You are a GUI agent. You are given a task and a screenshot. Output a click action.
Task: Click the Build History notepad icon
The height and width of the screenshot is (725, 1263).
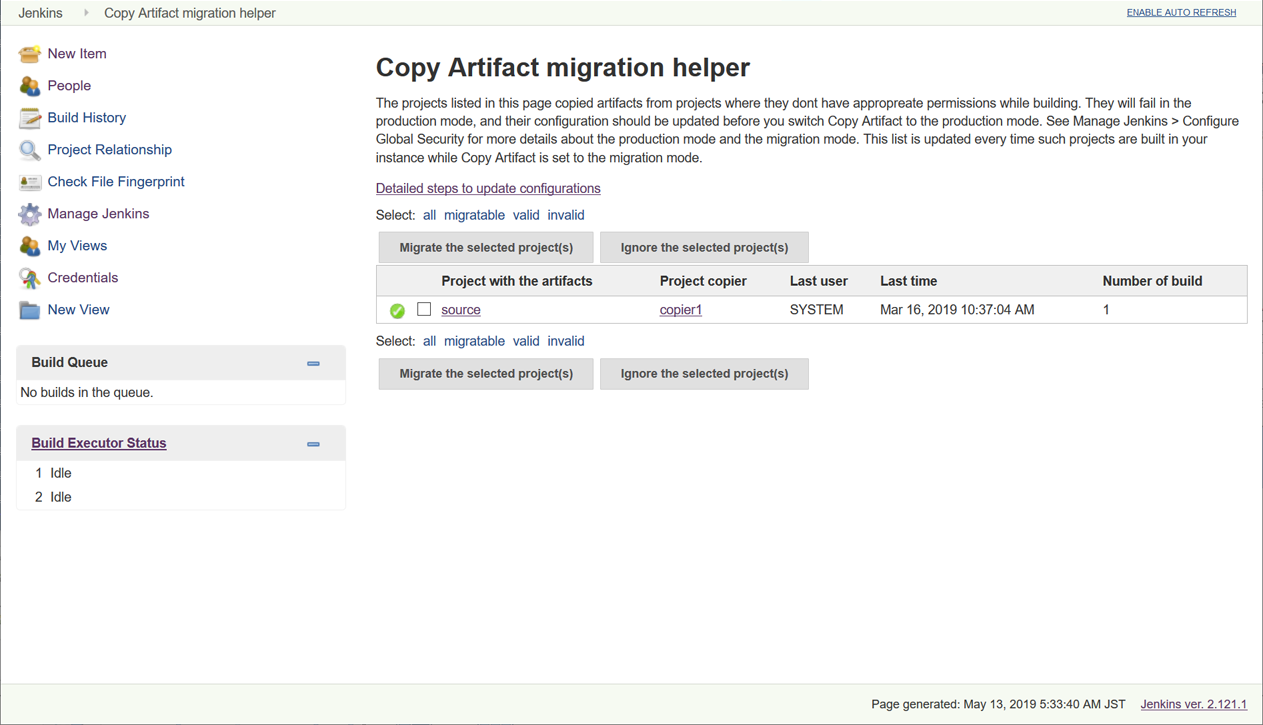click(29, 118)
